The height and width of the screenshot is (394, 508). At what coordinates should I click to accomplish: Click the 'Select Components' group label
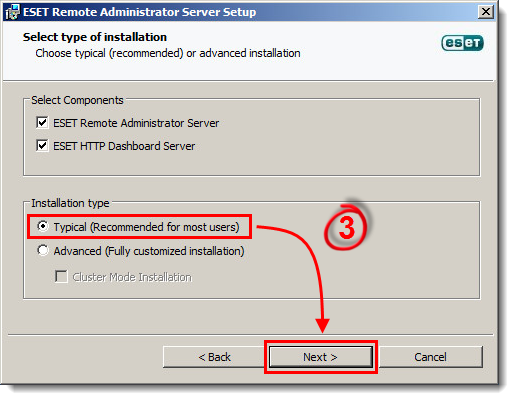pos(77,100)
